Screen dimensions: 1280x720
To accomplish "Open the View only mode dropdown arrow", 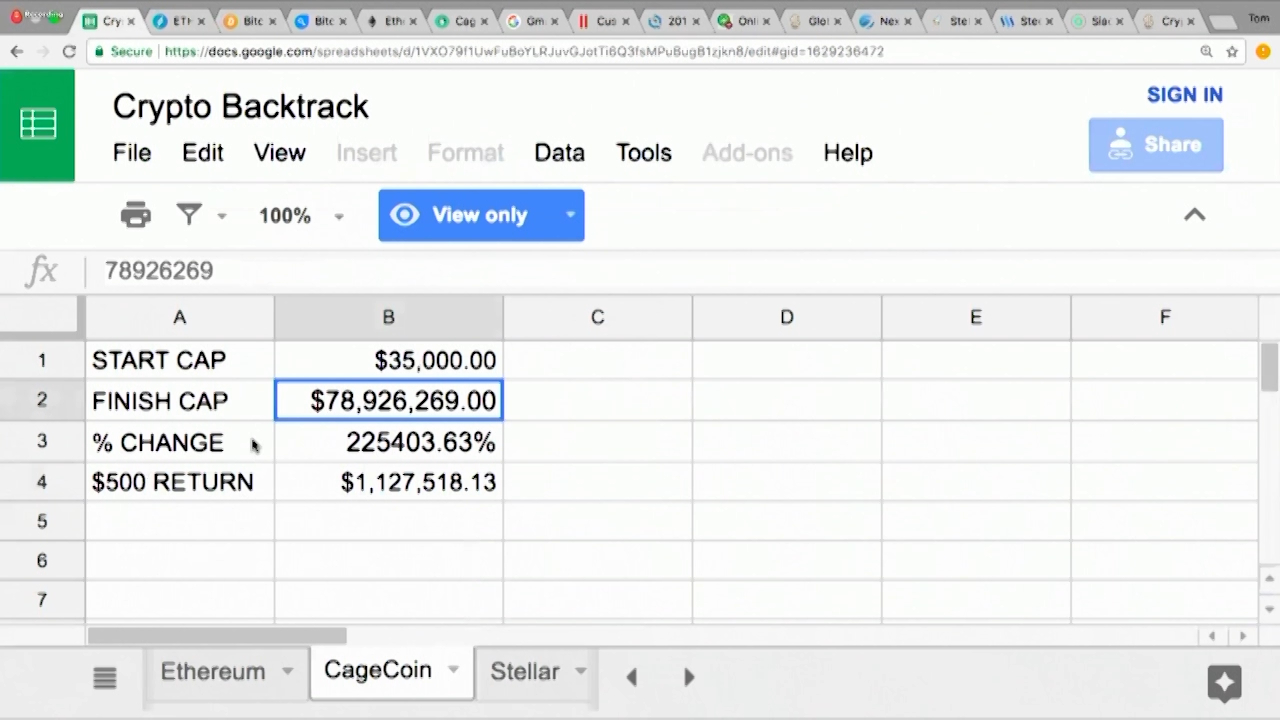I will (571, 214).
